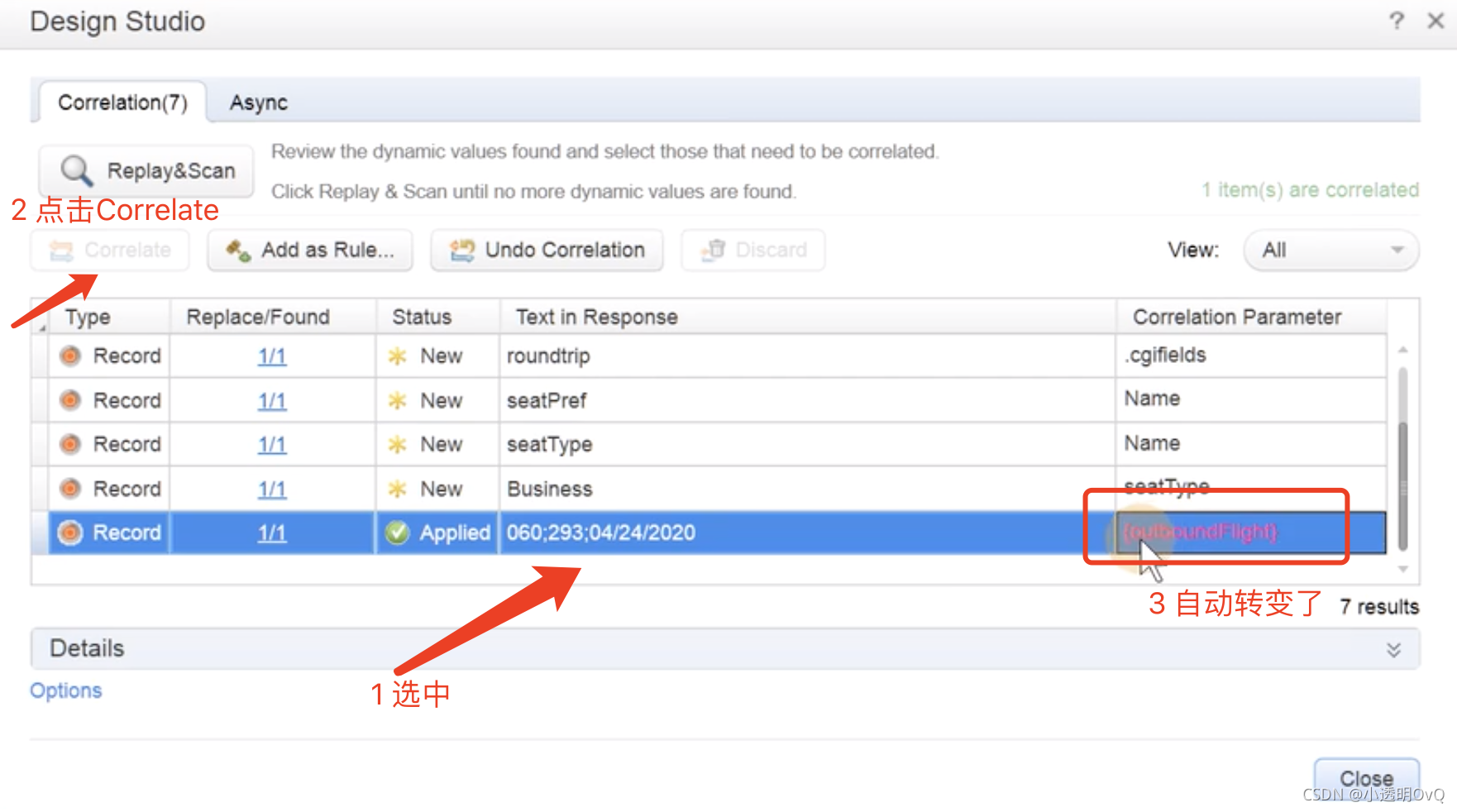
Task: Click the Close button
Action: coord(1367,779)
